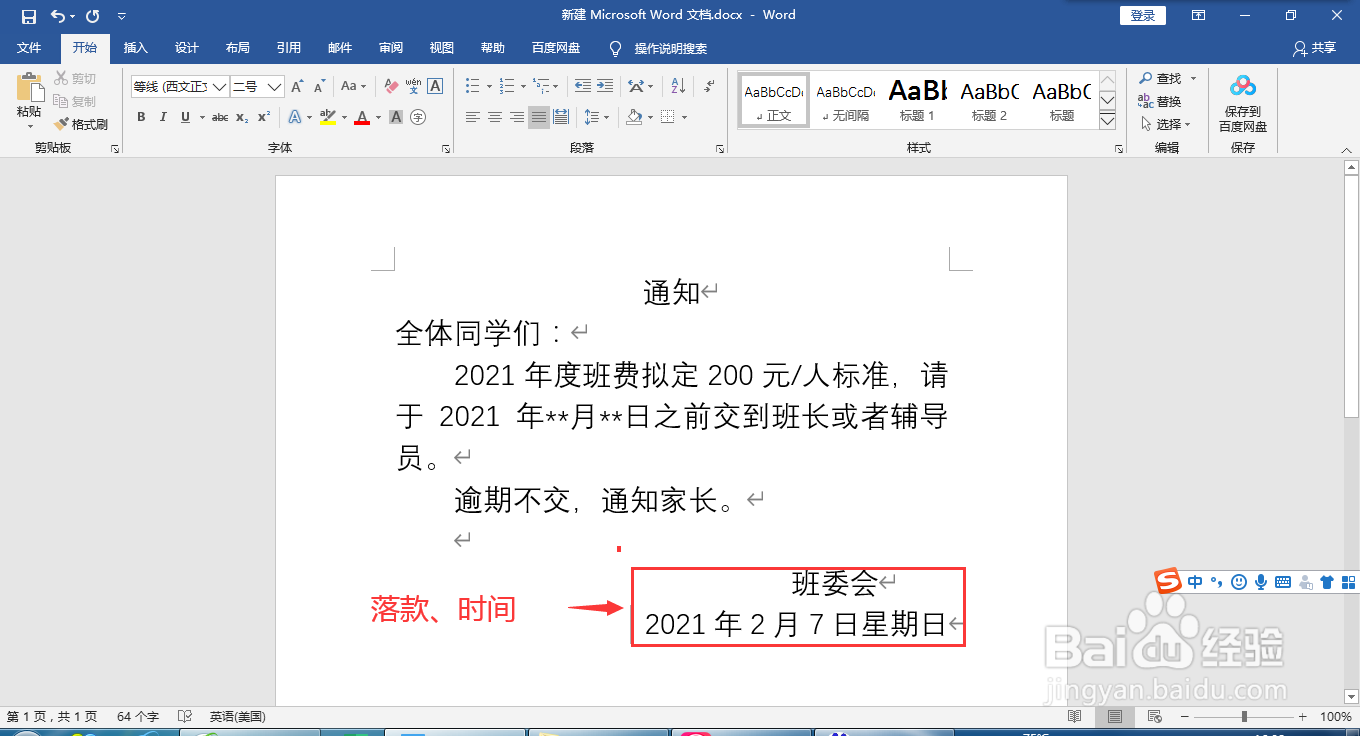The image size is (1360, 736).
Task: Align text right
Action: coord(517,117)
